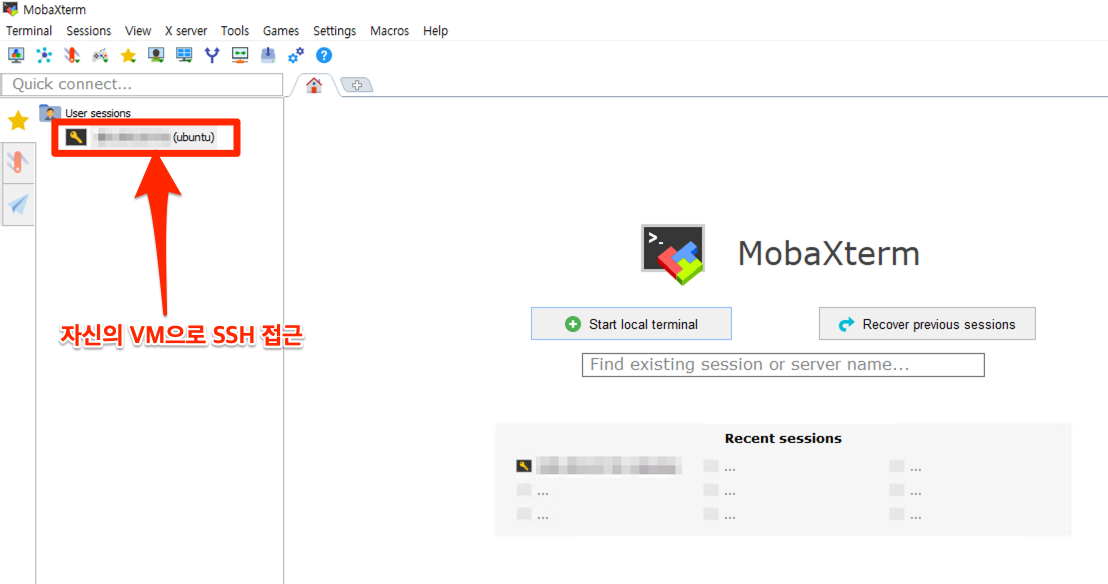Click the Split terminal windows icon
Screen dimensions: 1108x584
tap(184, 55)
